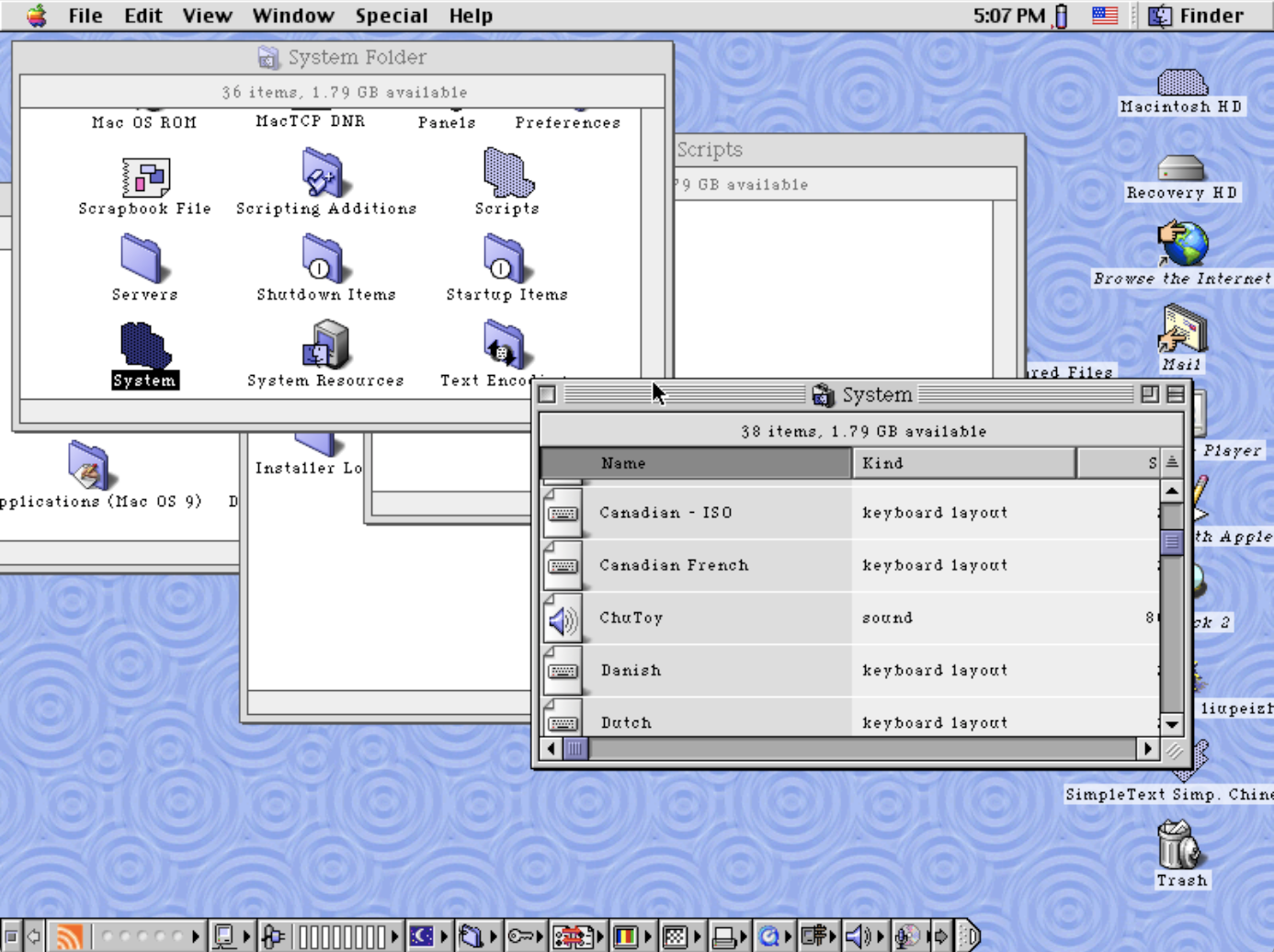Open the Special menu
This screenshot has height=952, width=1274.
coord(392,16)
